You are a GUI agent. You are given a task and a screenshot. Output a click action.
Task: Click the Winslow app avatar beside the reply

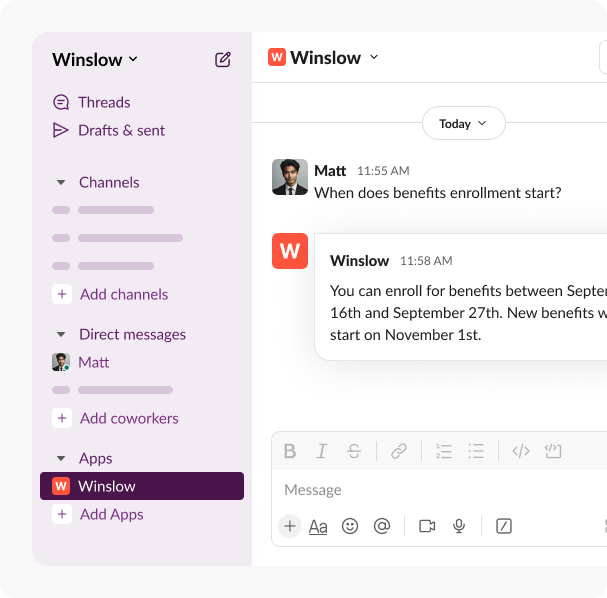click(290, 251)
